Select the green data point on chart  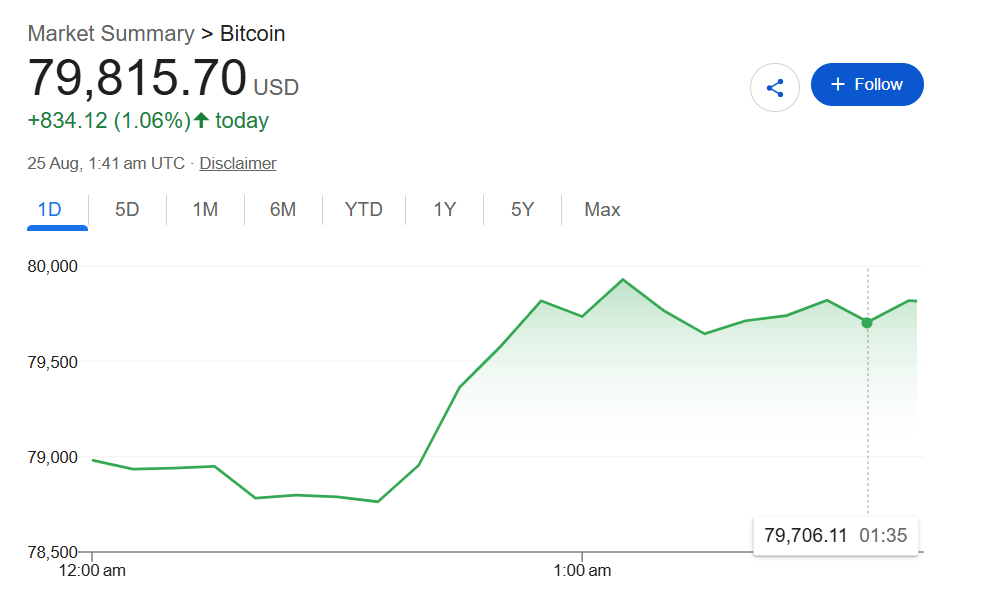tap(867, 323)
